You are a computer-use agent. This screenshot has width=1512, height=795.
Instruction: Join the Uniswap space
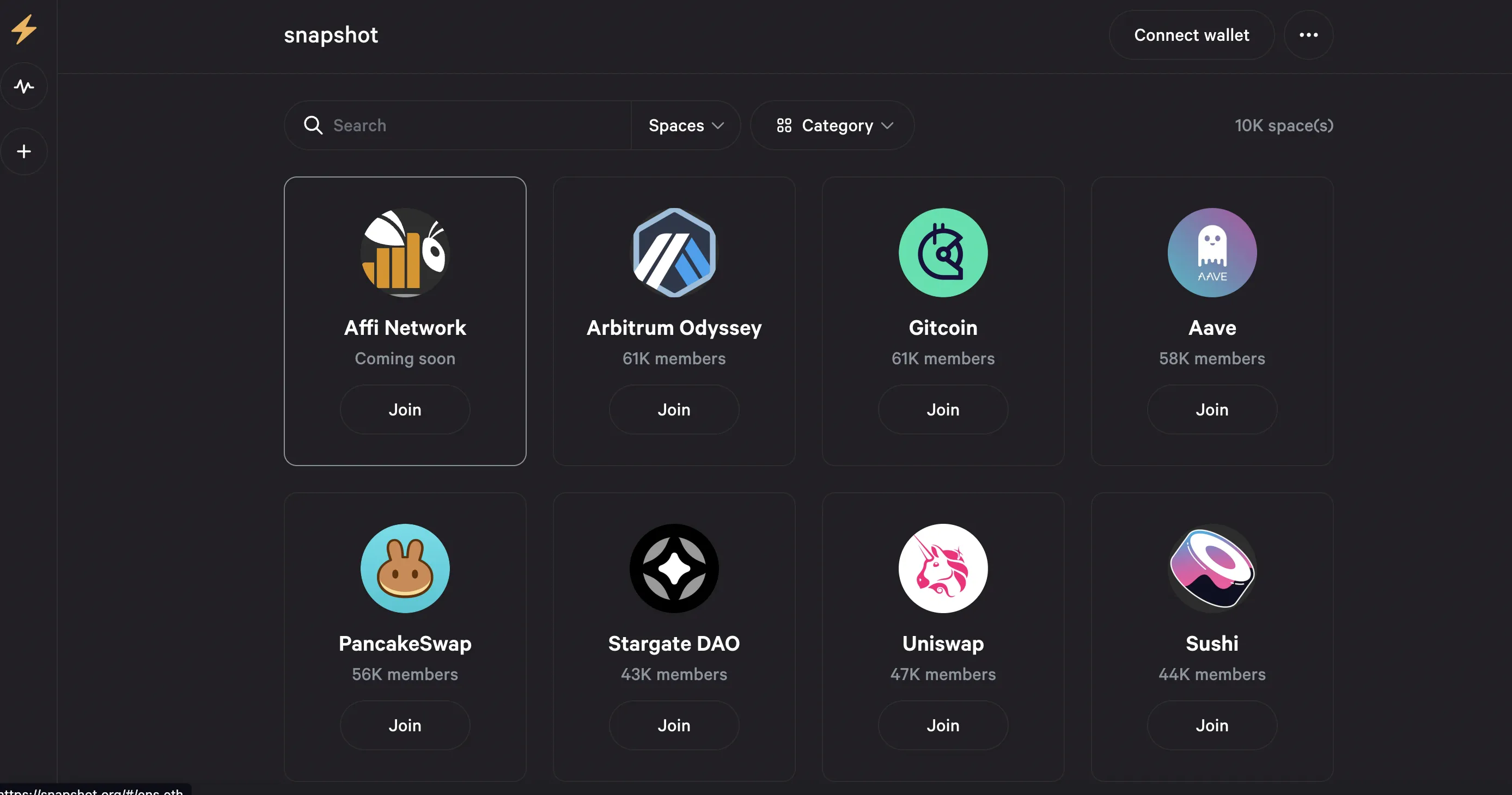(943, 725)
